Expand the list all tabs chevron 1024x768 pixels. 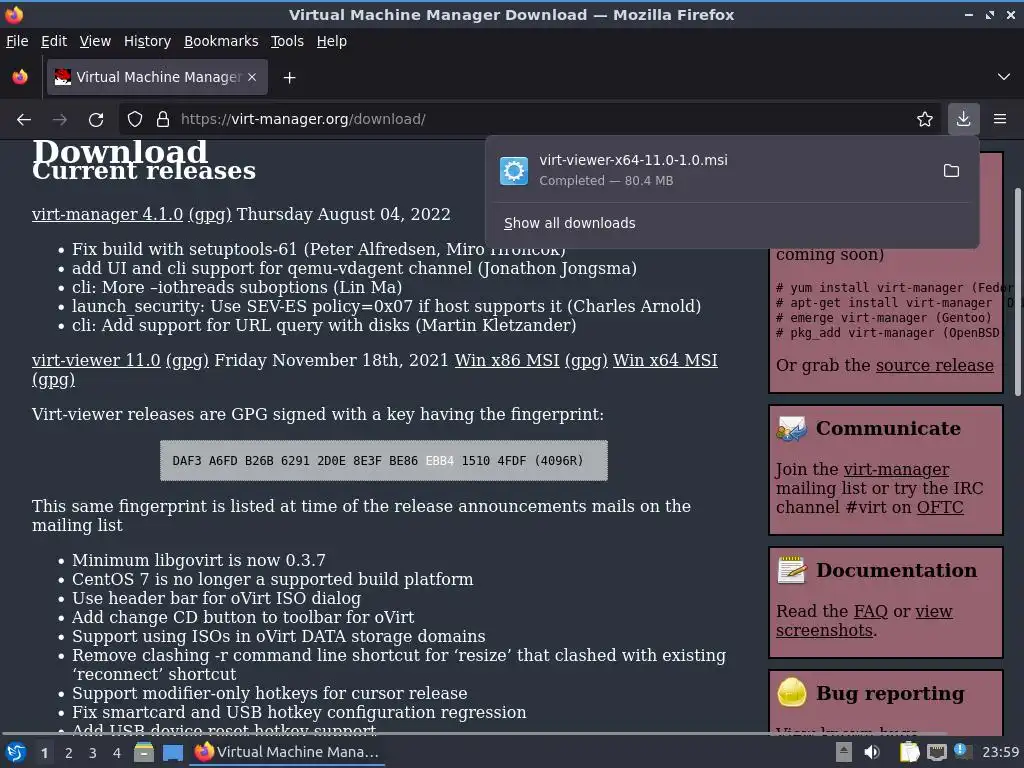tap(1004, 77)
